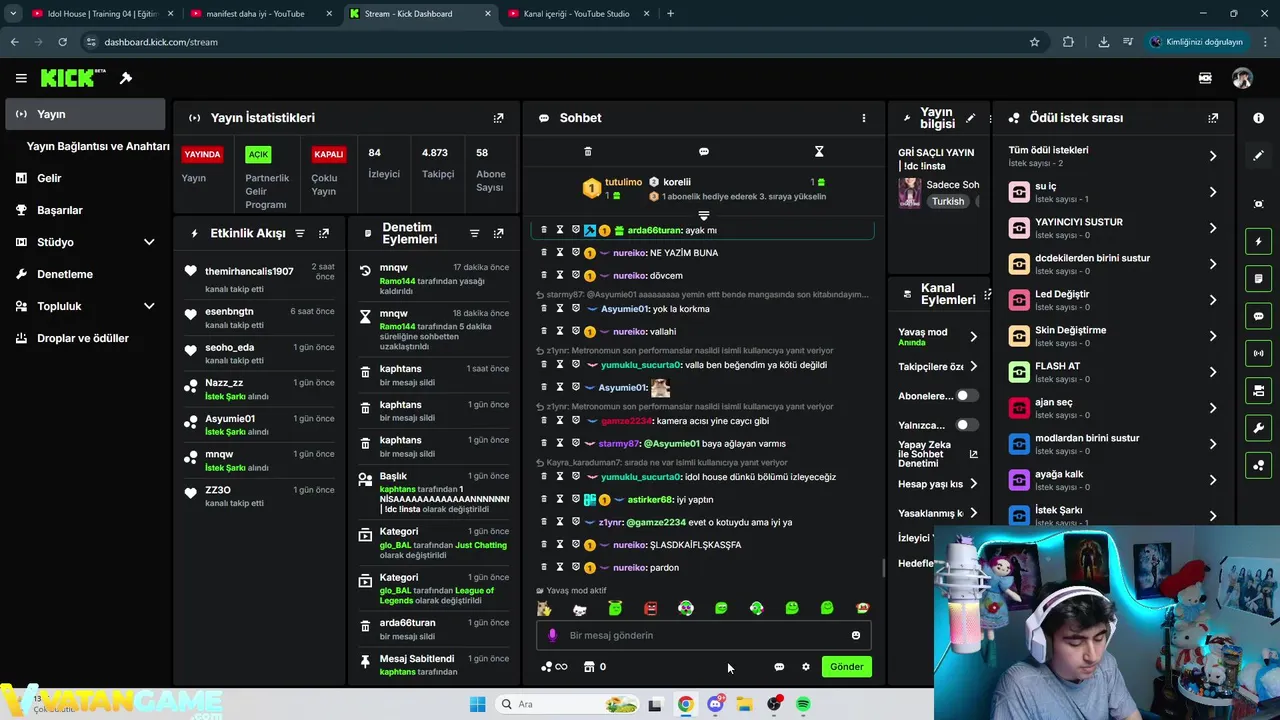Open Denetleme in the sidebar
The width and height of the screenshot is (1280, 720).
(85, 274)
